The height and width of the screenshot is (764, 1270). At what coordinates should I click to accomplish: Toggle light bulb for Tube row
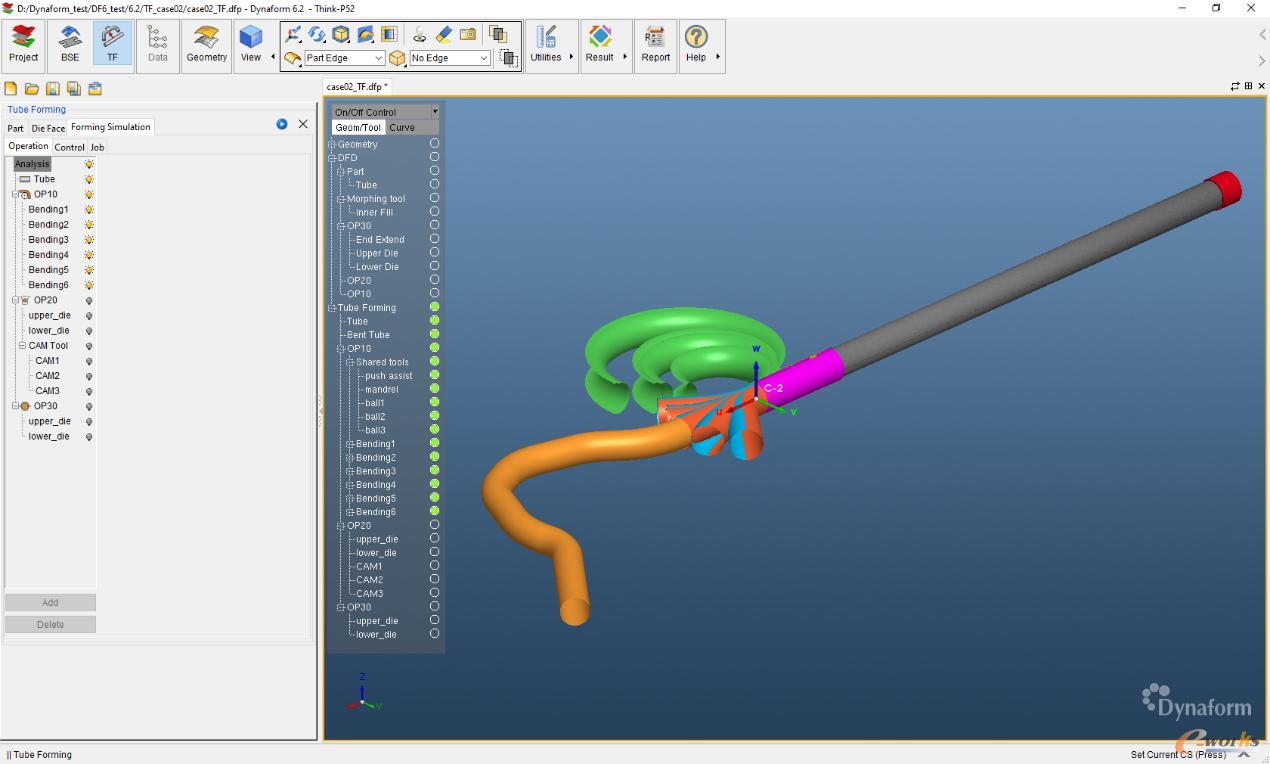coord(89,179)
